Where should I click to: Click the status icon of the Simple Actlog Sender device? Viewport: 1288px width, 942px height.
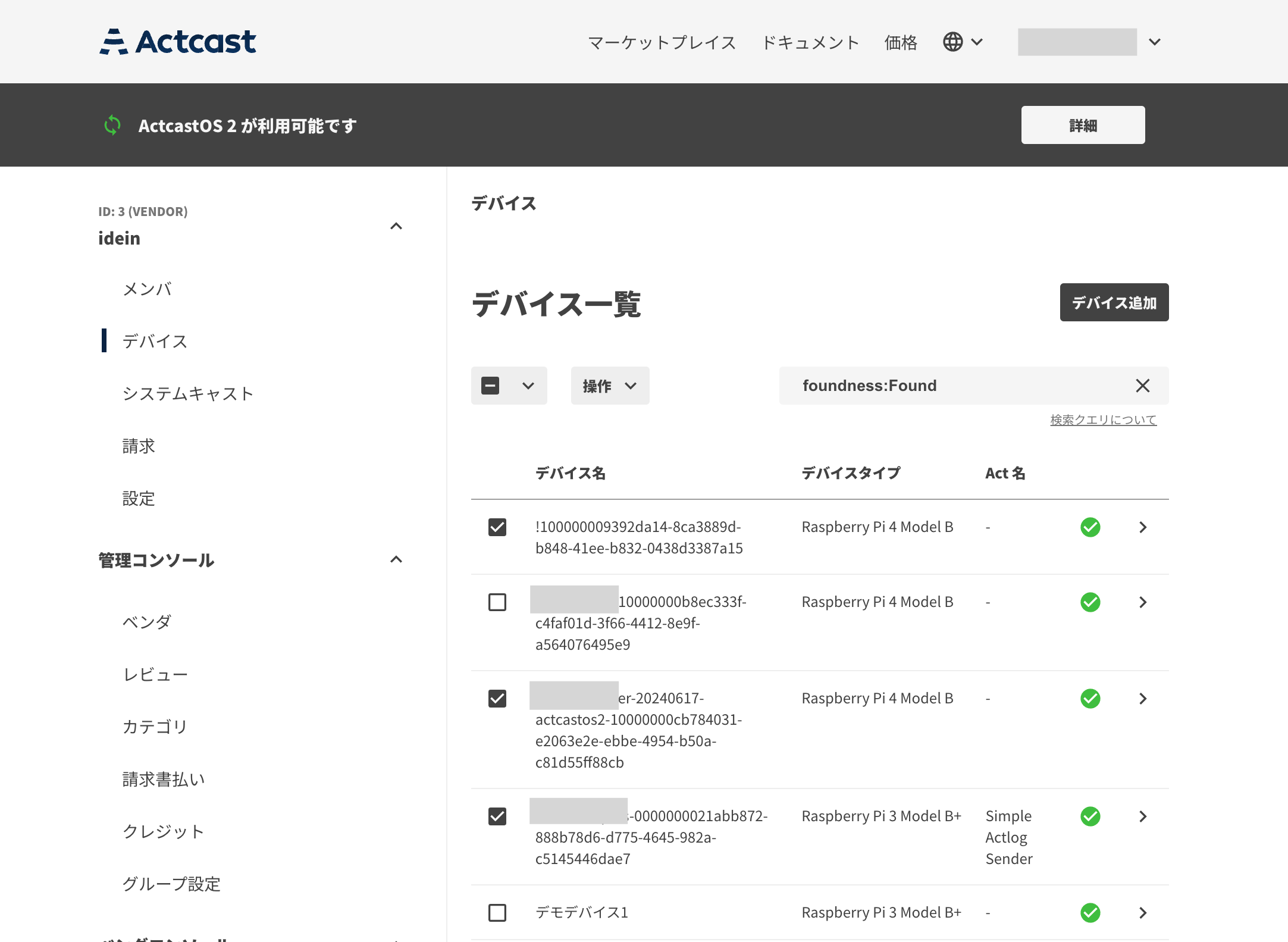click(1090, 816)
